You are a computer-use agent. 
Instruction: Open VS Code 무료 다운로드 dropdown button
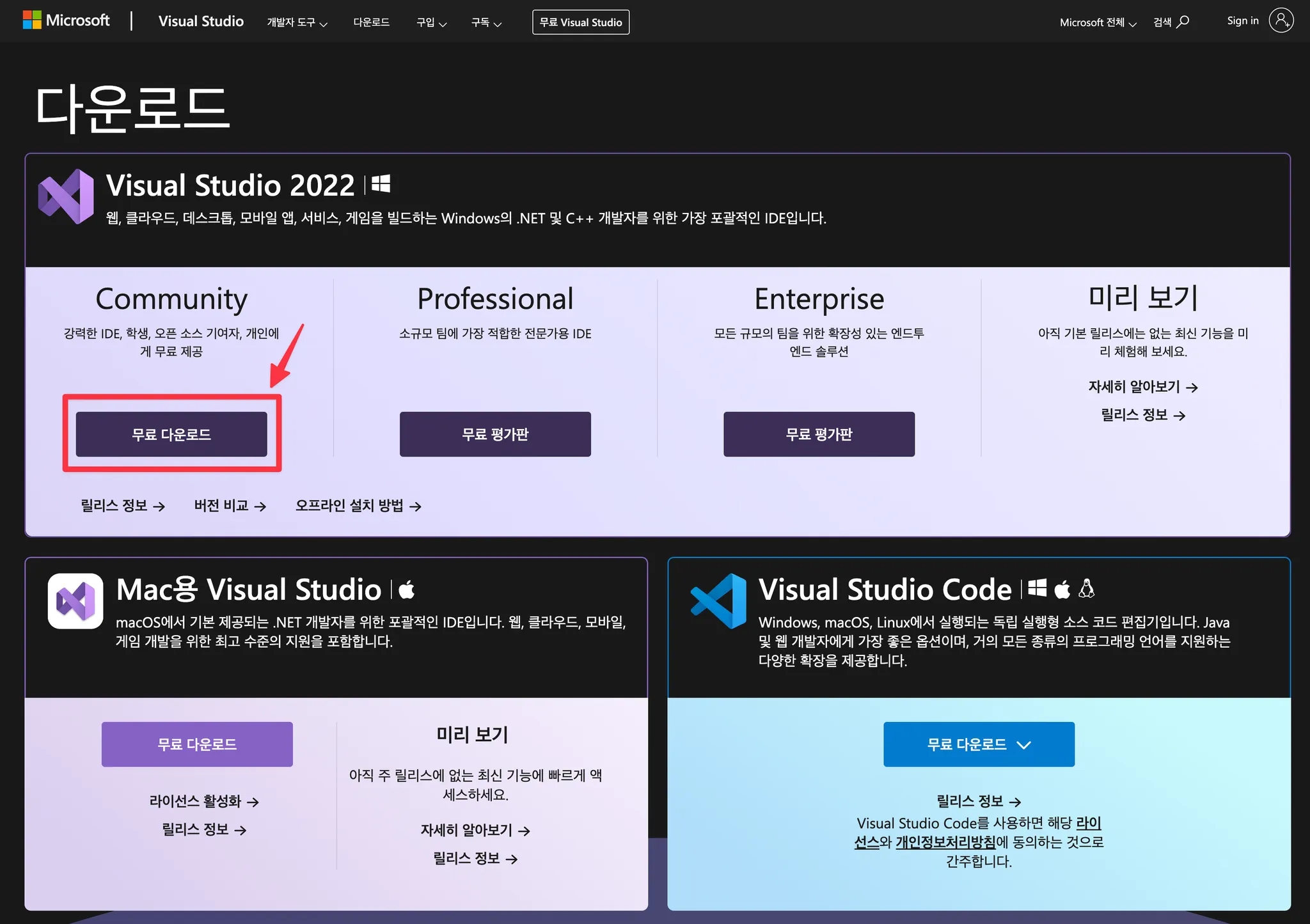(x=979, y=744)
